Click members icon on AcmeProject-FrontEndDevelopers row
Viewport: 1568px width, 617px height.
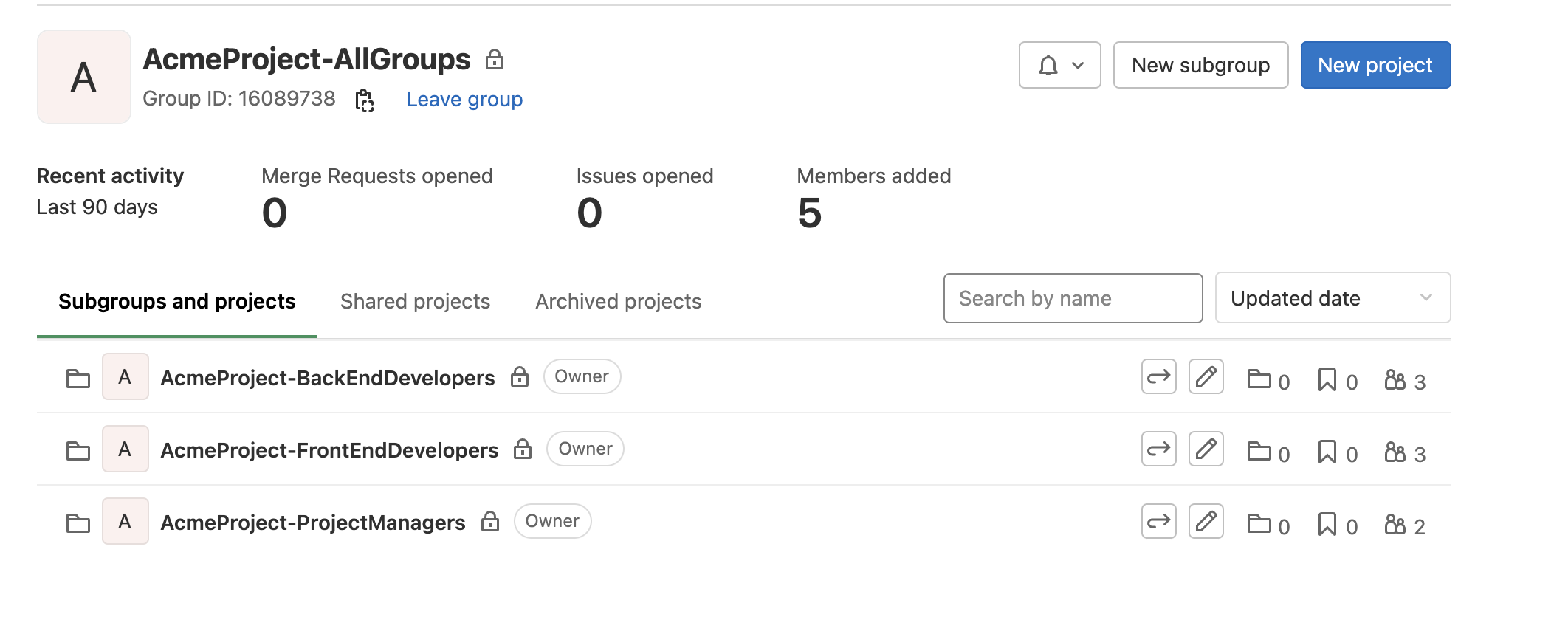(1395, 452)
